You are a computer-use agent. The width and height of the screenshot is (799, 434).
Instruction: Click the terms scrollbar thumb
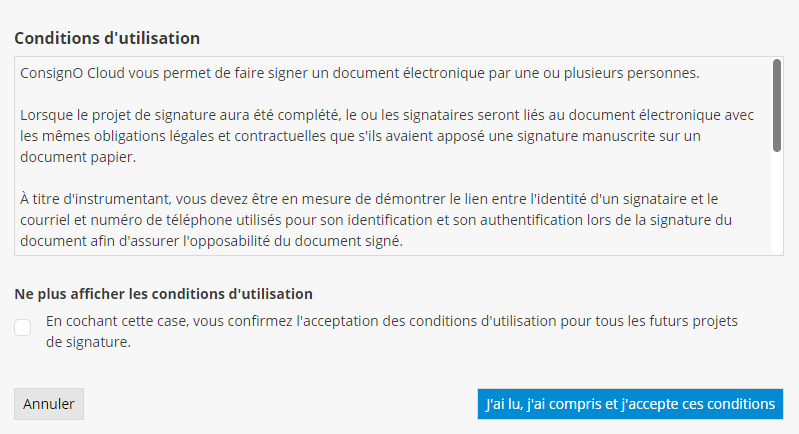click(777, 105)
